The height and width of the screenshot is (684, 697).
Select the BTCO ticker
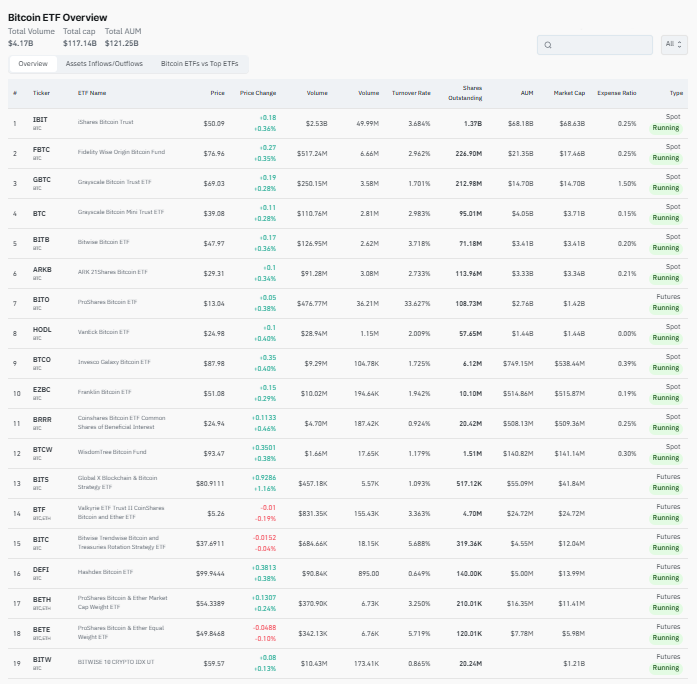42,360
